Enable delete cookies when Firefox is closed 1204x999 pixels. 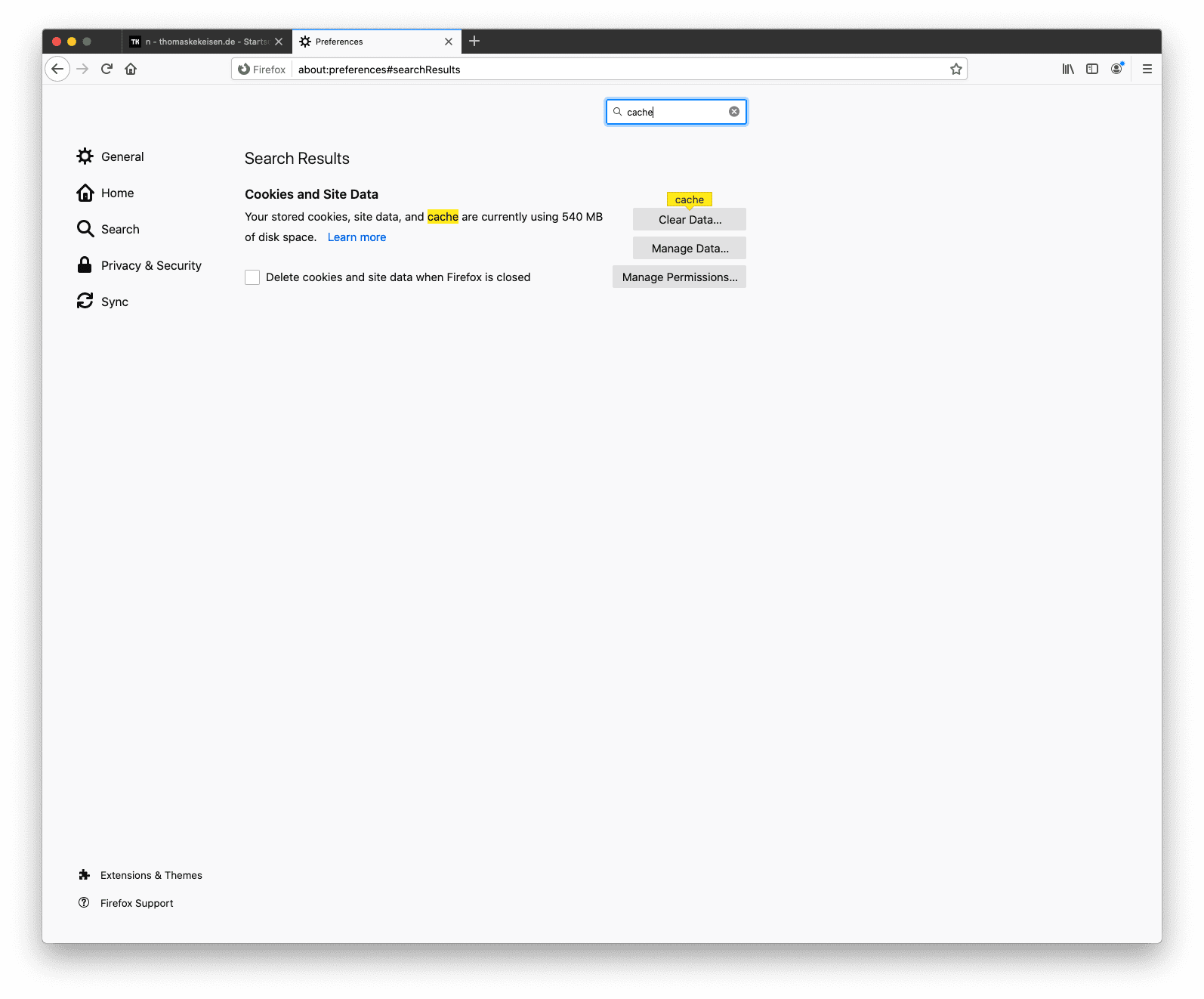[x=252, y=277]
